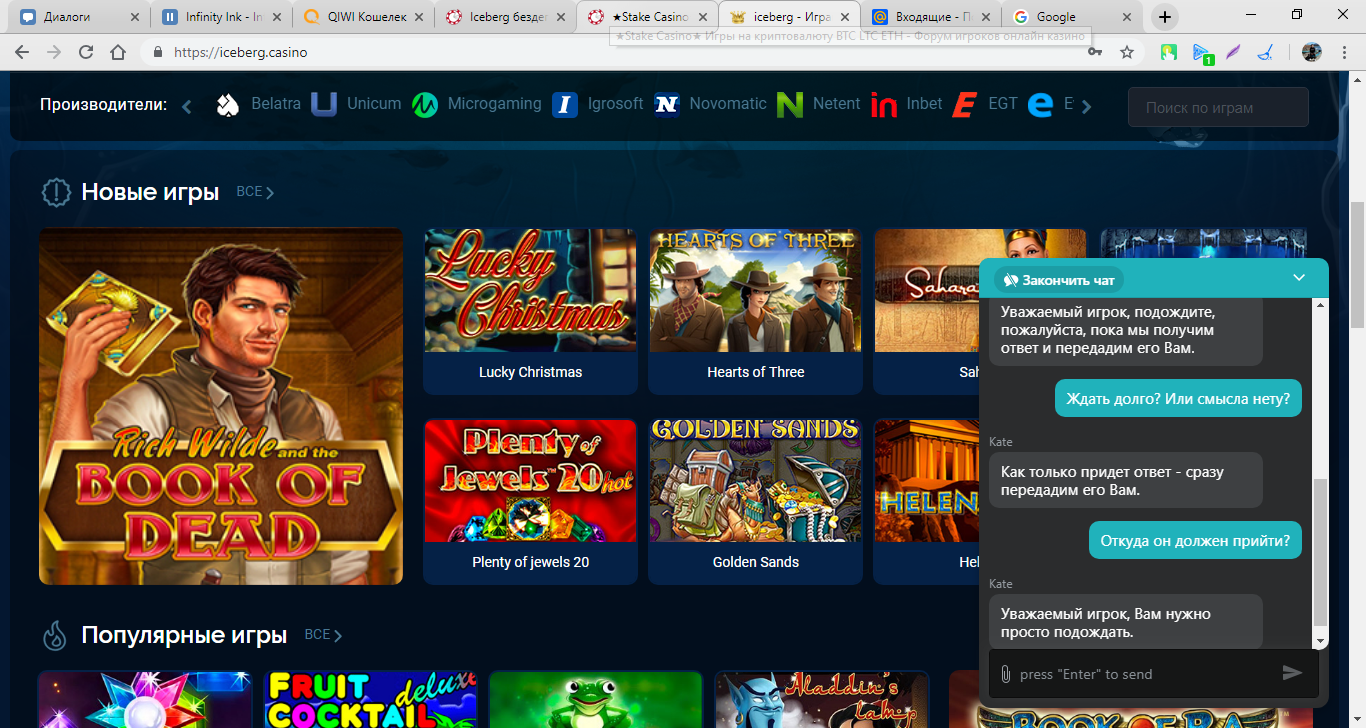
Task: Attach a file in the chat
Action: (1006, 674)
